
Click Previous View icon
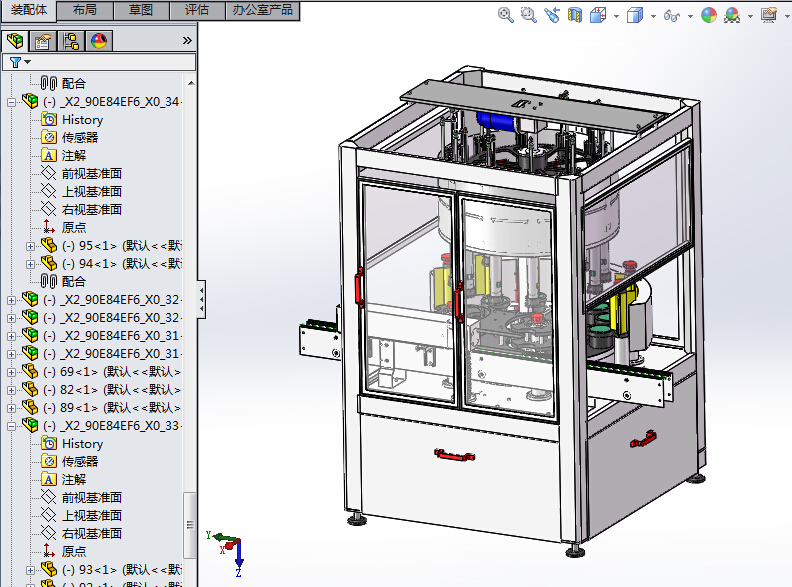pos(552,15)
